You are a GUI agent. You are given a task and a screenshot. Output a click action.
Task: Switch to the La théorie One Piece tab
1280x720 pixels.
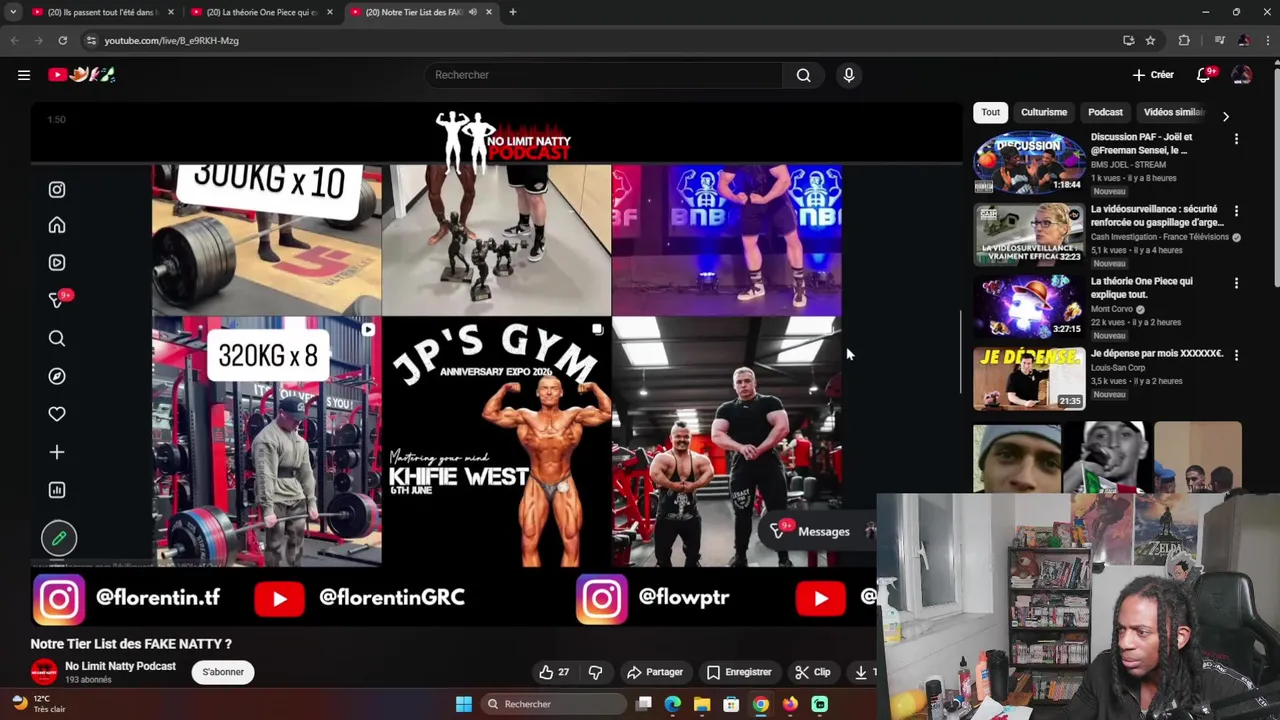pyautogui.click(x=261, y=12)
